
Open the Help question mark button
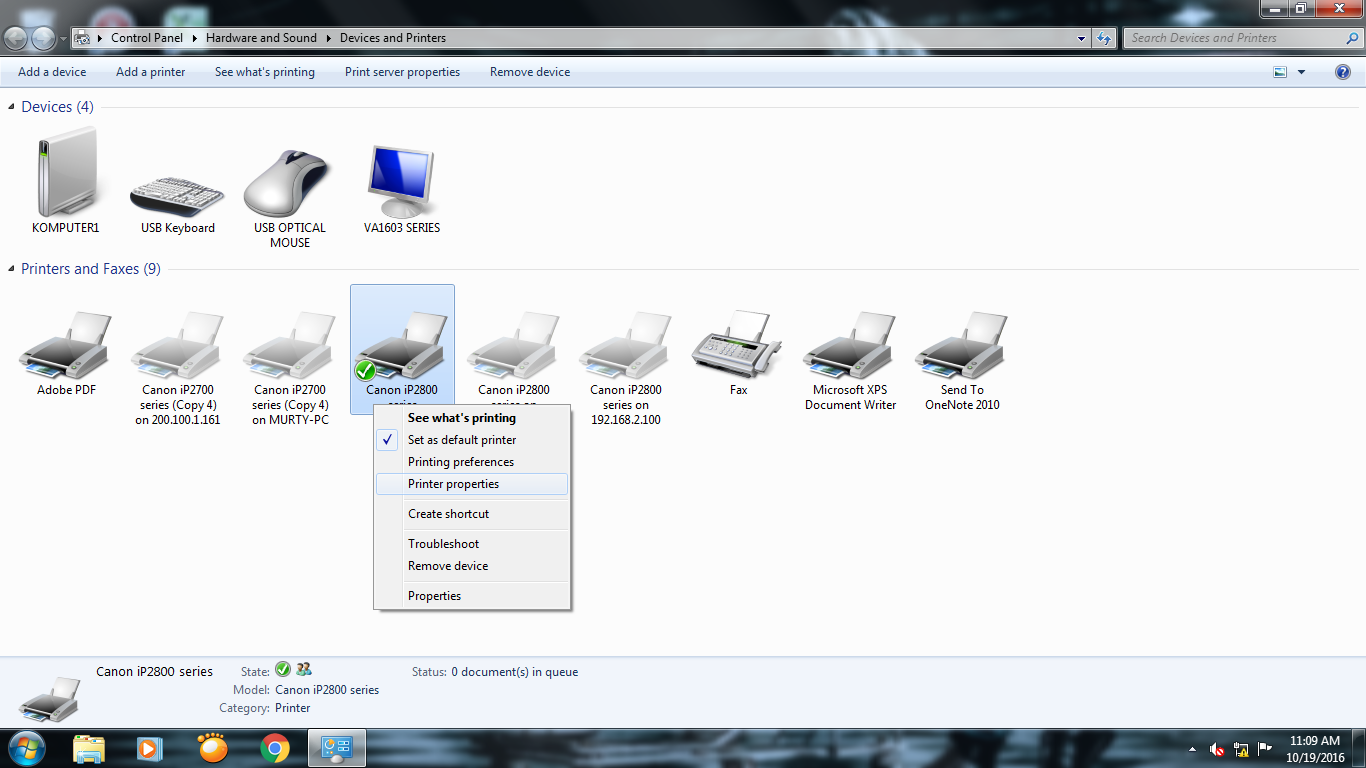(x=1342, y=71)
